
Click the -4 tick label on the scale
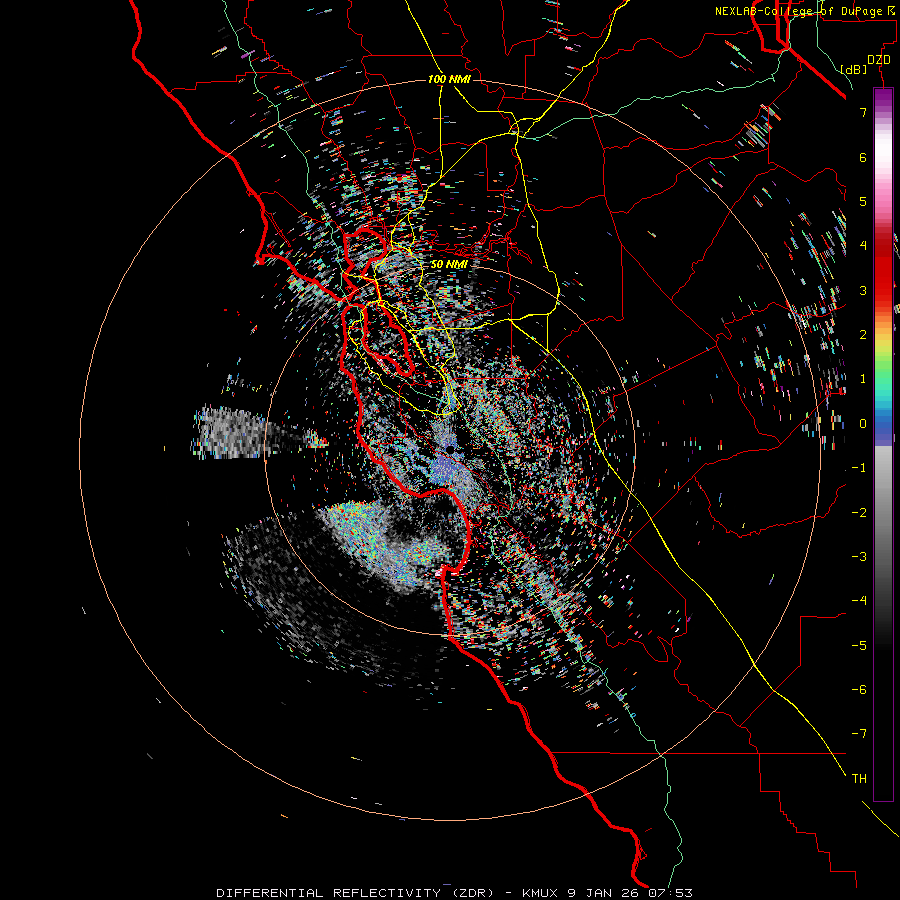click(859, 600)
